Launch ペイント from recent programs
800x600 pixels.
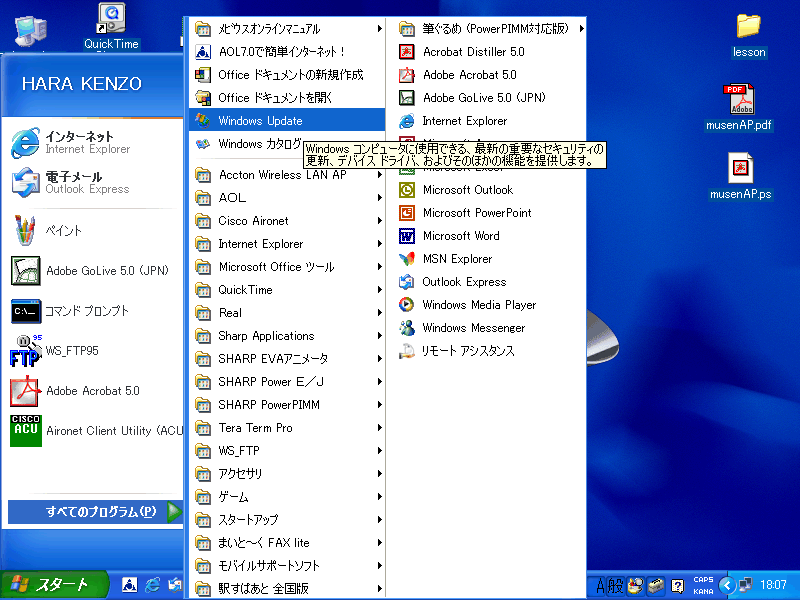[x=93, y=230]
